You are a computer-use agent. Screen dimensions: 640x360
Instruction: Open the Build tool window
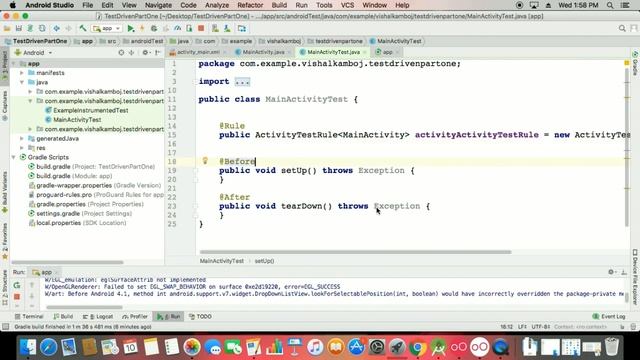63,317
